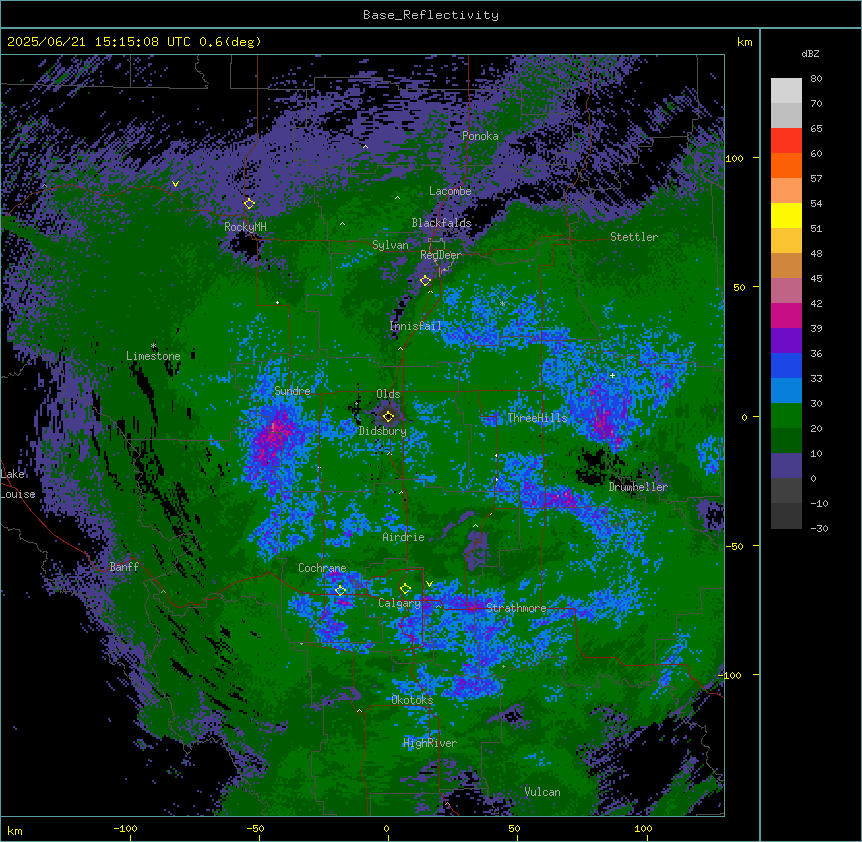Select the yellow 51-54 dBZ legend swatch
This screenshot has height=842, width=862.
(786, 215)
